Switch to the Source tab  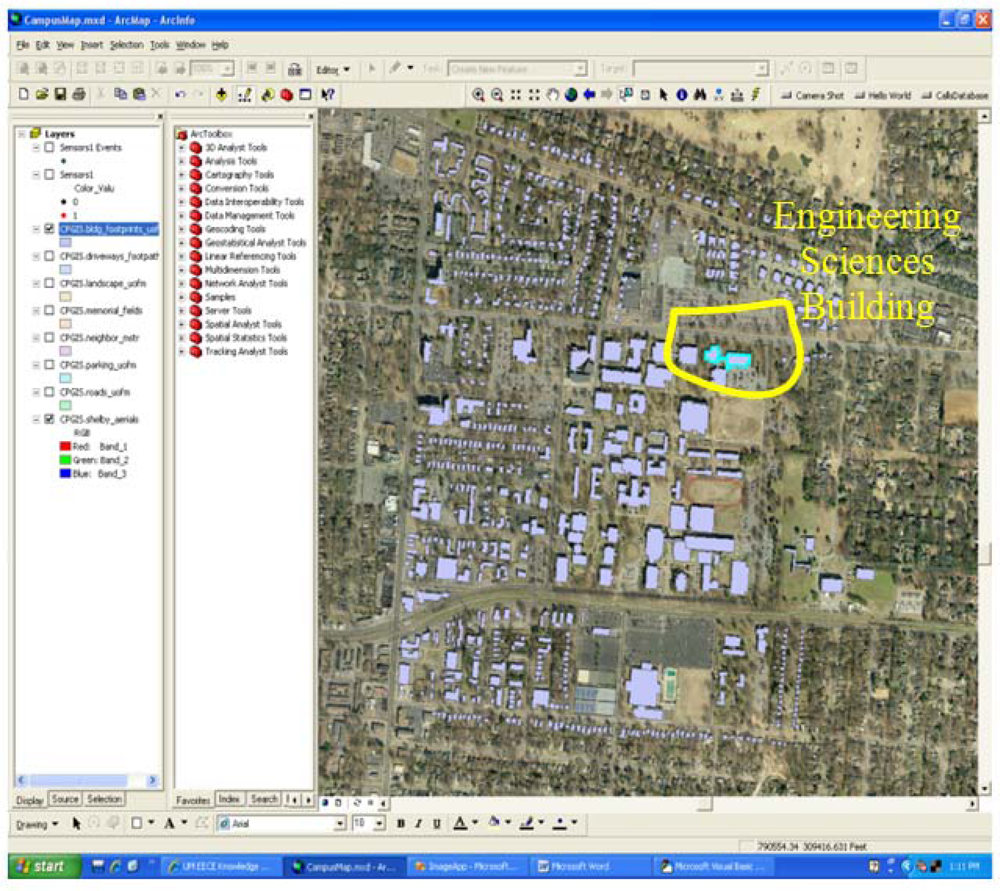point(65,799)
